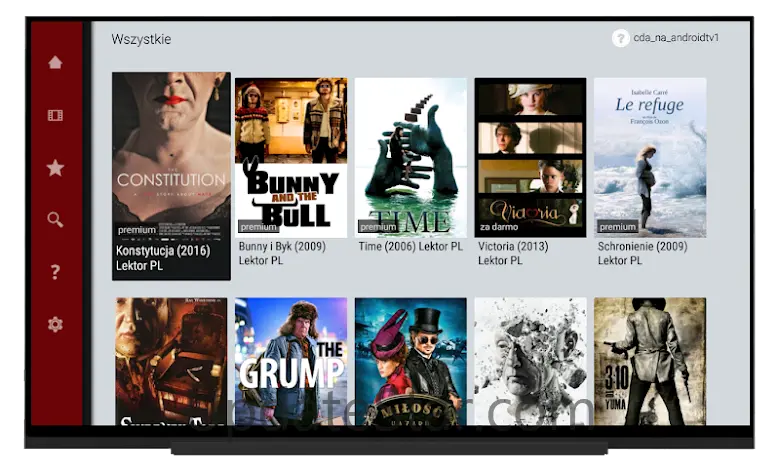
Task: Open the Help question mark sidebar icon
Action: [x=55, y=272]
